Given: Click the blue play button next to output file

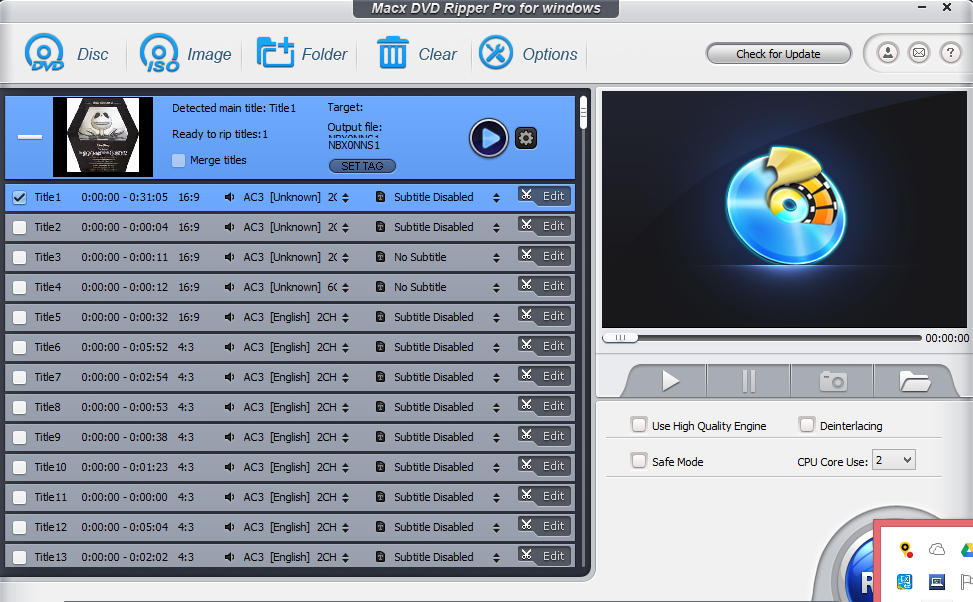Looking at the screenshot, I should coord(488,138).
